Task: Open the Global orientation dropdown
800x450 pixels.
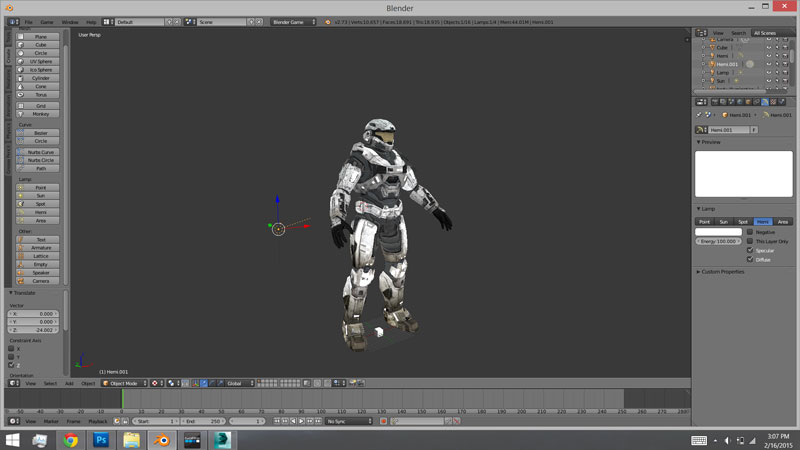Action: (x=240, y=383)
